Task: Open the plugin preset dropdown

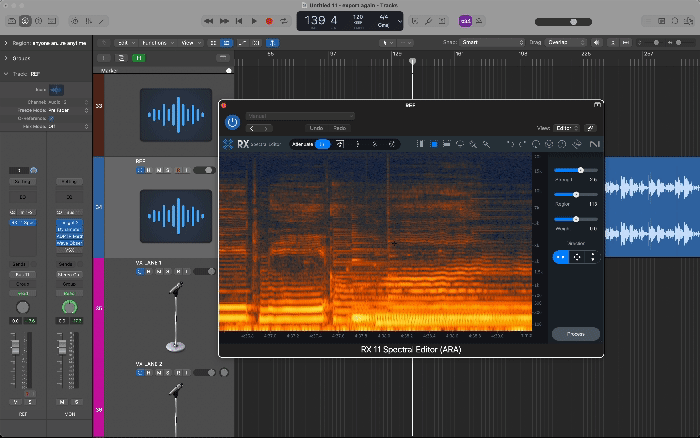Action: (300, 116)
